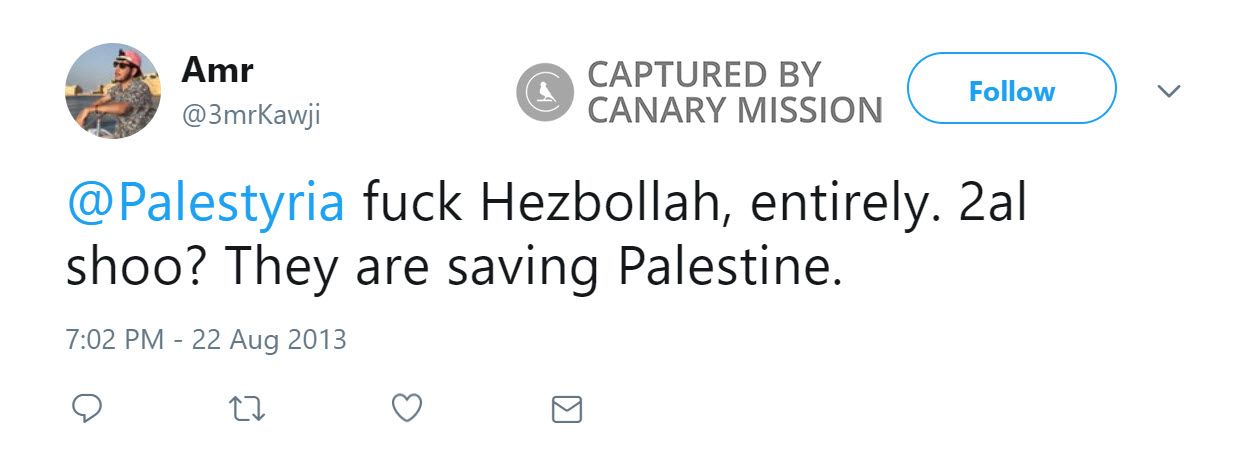Like the tweet with the heart icon
The width and height of the screenshot is (1248, 469).
click(x=406, y=408)
